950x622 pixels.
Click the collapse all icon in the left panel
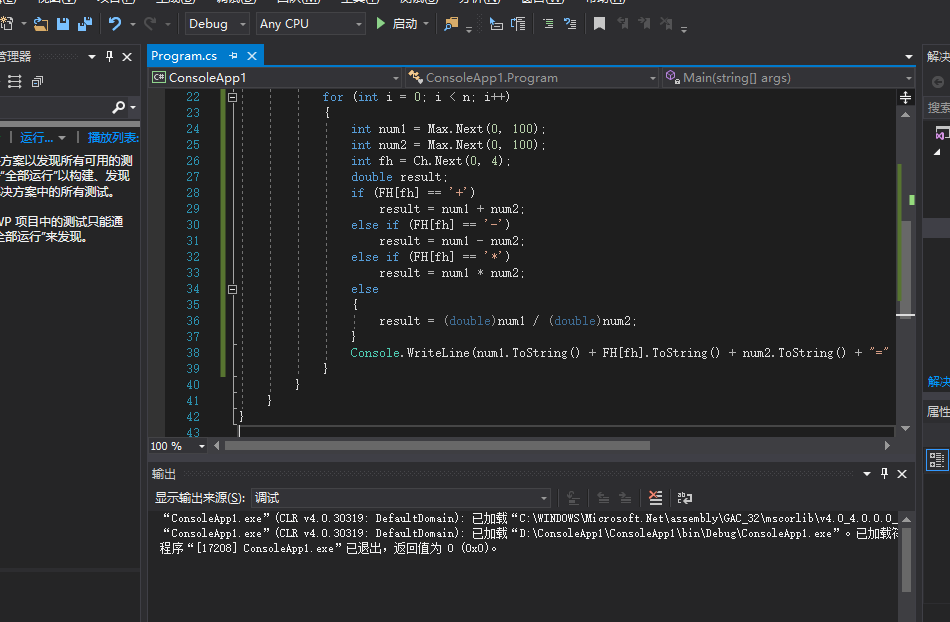(x=38, y=82)
